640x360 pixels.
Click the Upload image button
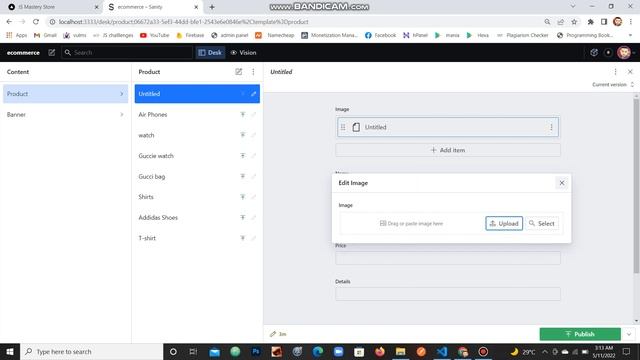point(504,223)
